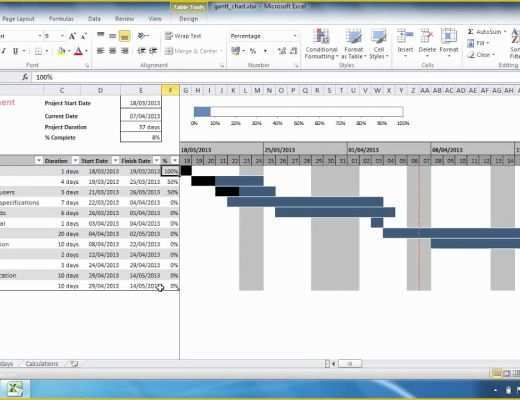Open Finish Date column filter dropdown
520x400 pixels.
coord(156,160)
